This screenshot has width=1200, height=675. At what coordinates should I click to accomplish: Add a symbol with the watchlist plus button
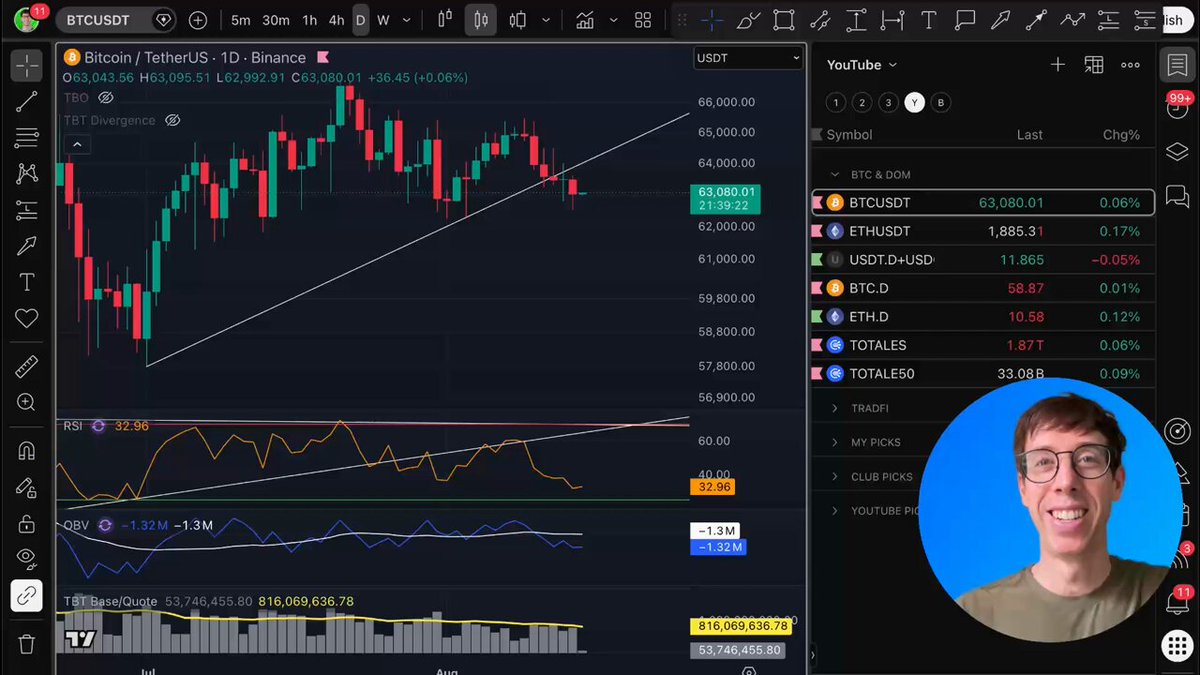[x=1058, y=65]
